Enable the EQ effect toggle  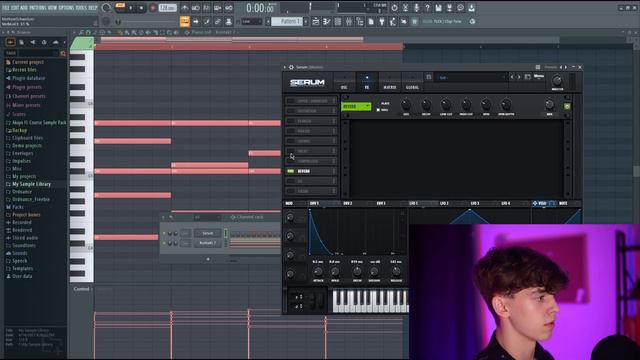point(291,181)
